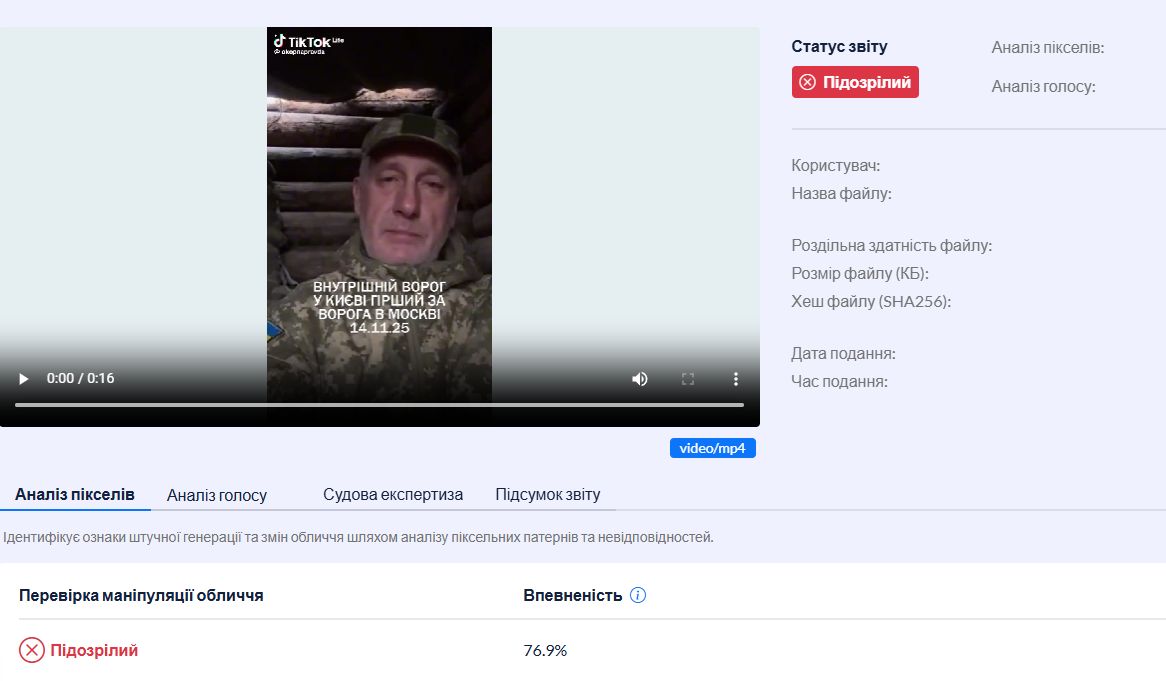Click the 76.9% confidence value
Viewport: 1166px width, 681px height.
545,650
